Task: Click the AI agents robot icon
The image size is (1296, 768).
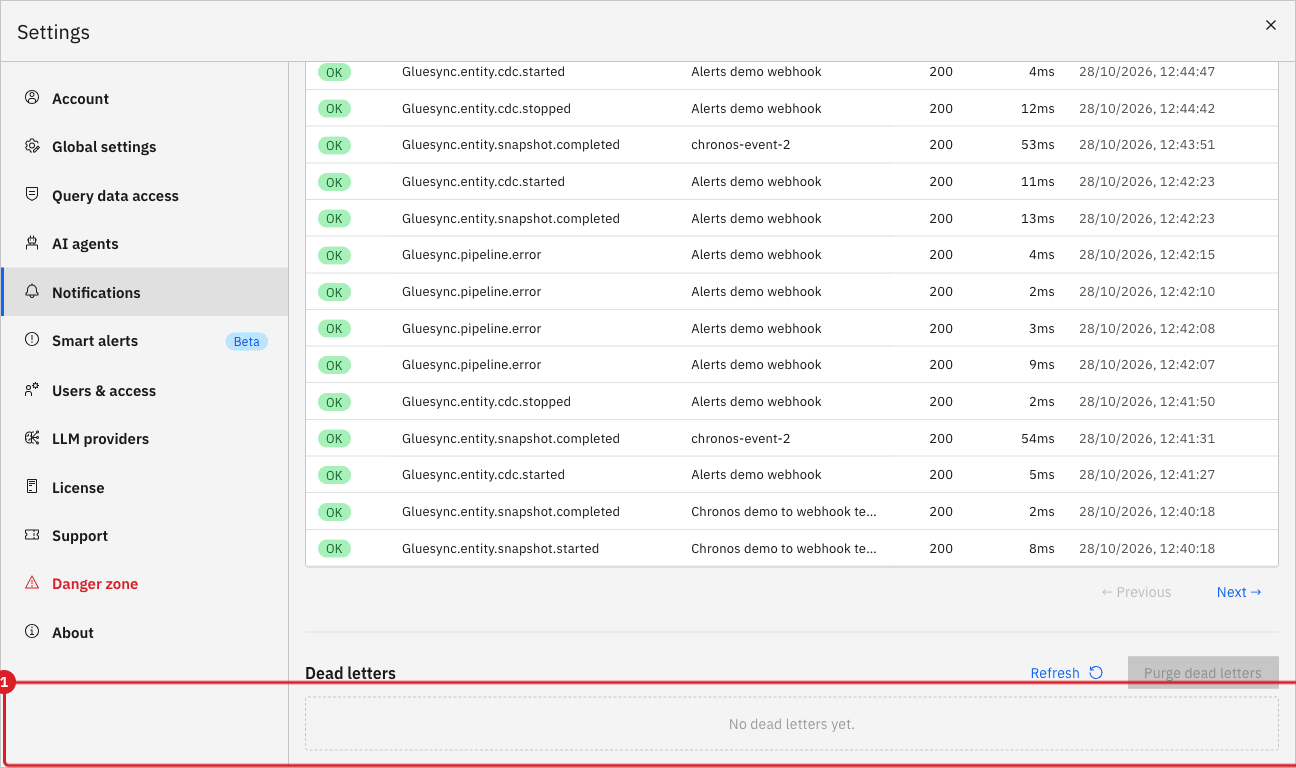Action: (x=32, y=243)
